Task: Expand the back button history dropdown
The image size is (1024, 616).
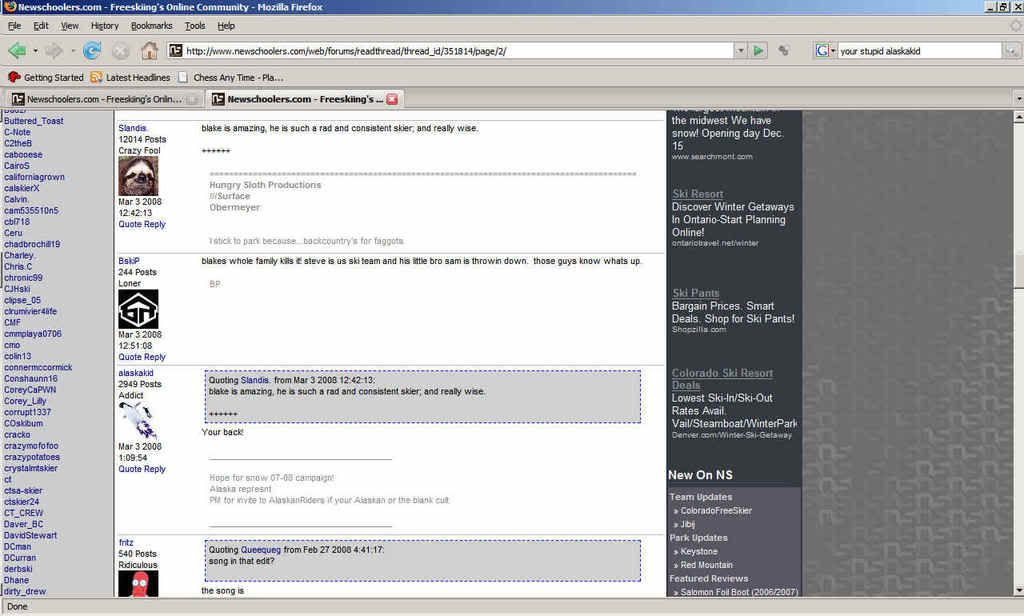Action: pos(35,50)
